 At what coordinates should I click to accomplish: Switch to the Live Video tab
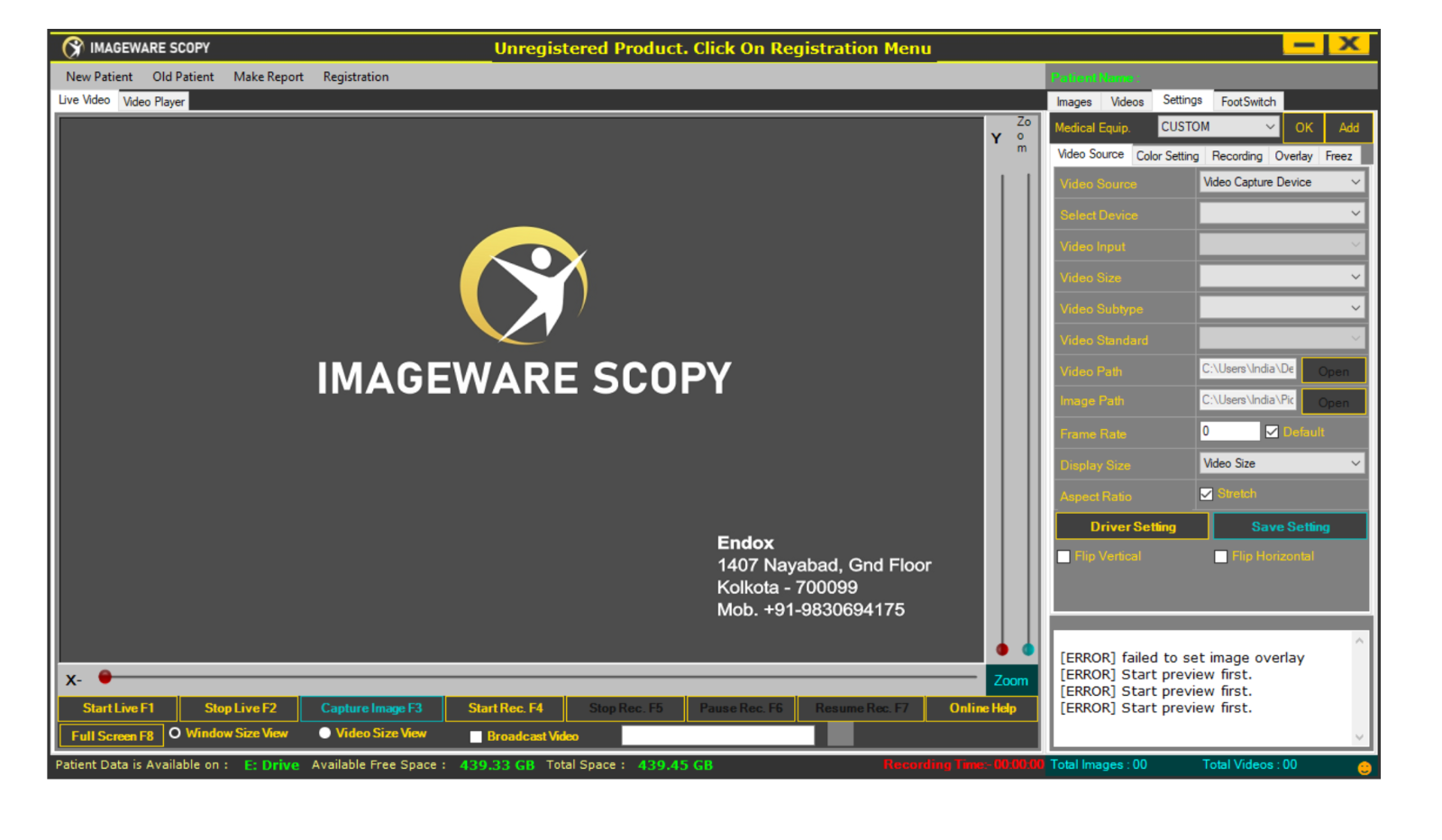tap(85, 100)
